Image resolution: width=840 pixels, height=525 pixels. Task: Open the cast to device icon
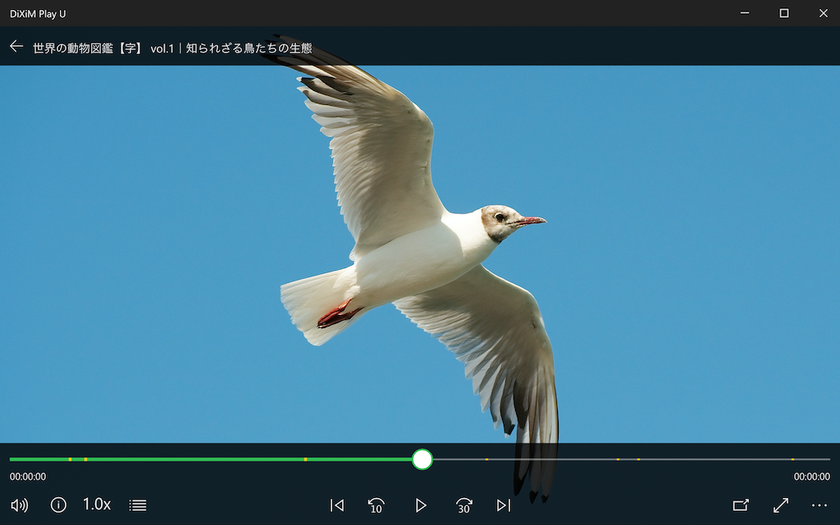coord(741,505)
